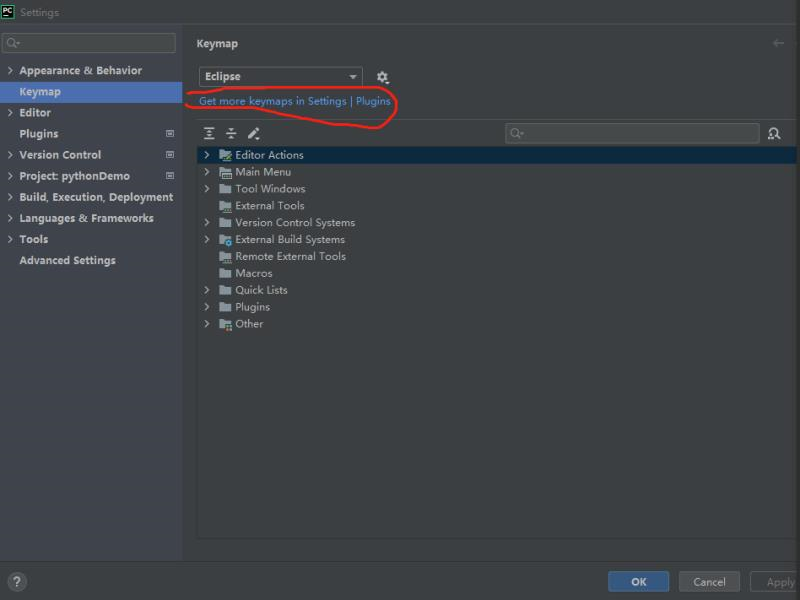
Task: Expand the Editor Actions tree node
Action: click(207, 155)
